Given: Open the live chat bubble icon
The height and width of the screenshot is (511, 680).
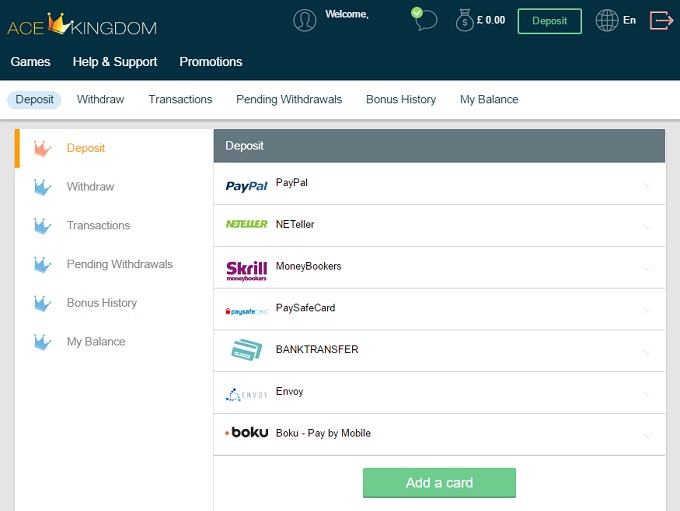Looking at the screenshot, I should [424, 18].
